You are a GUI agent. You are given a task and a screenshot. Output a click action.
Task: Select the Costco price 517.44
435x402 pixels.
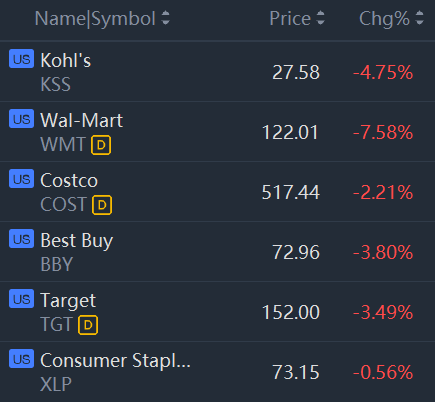pos(291,192)
